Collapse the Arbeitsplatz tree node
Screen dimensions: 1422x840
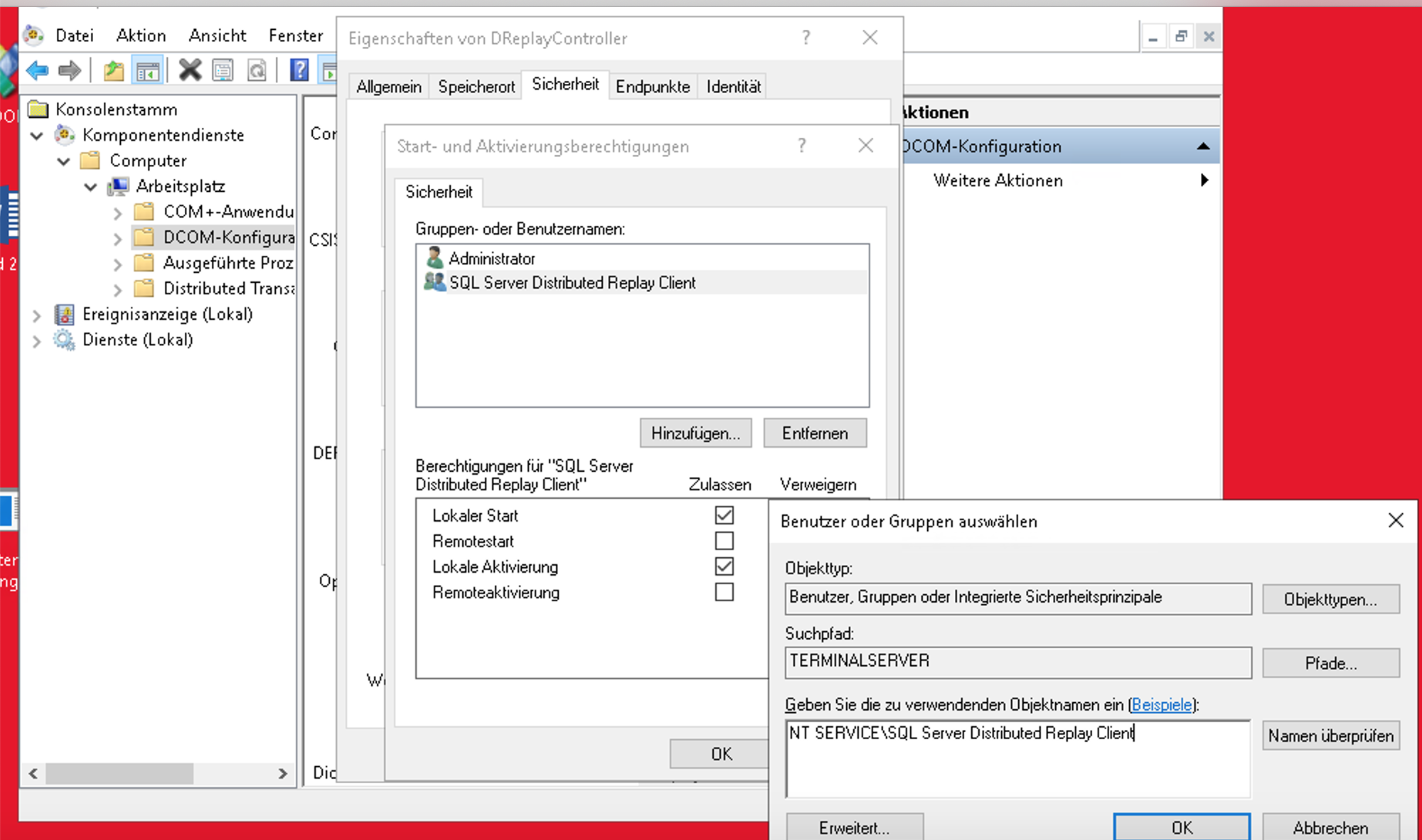click(x=90, y=187)
